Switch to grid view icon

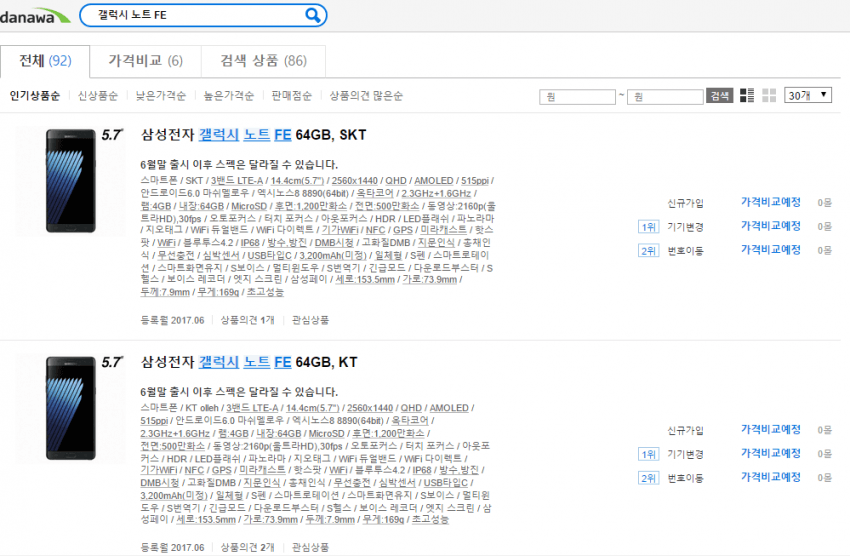(x=769, y=95)
